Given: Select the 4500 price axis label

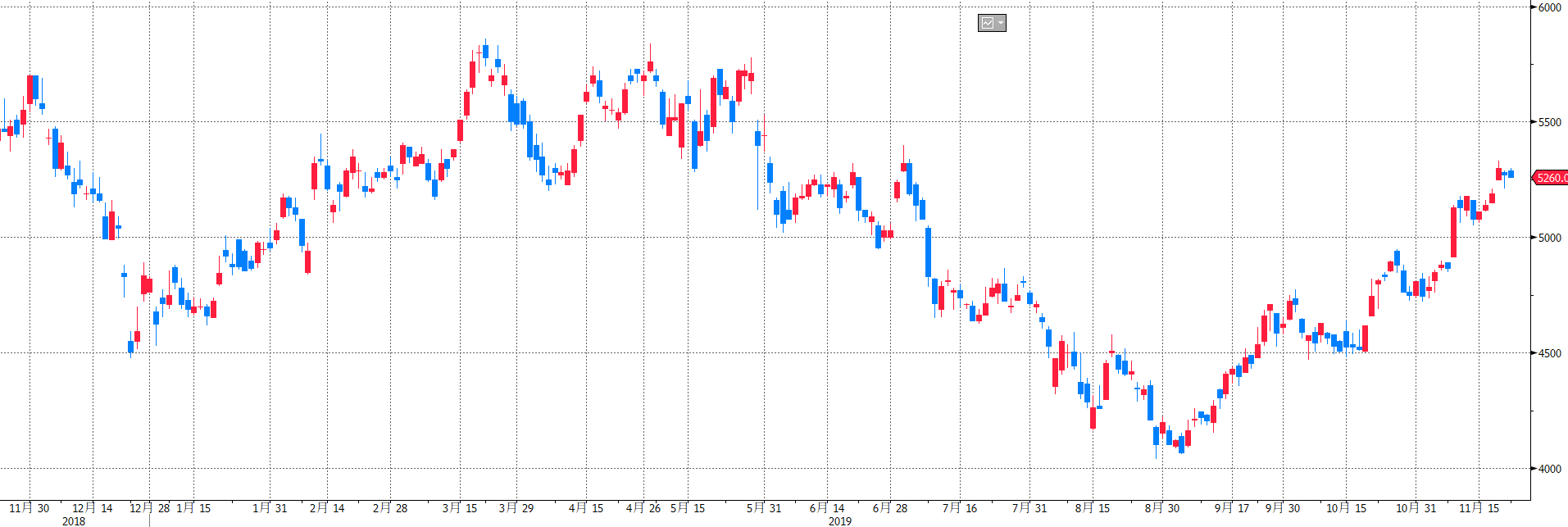Looking at the screenshot, I should coord(1549,353).
